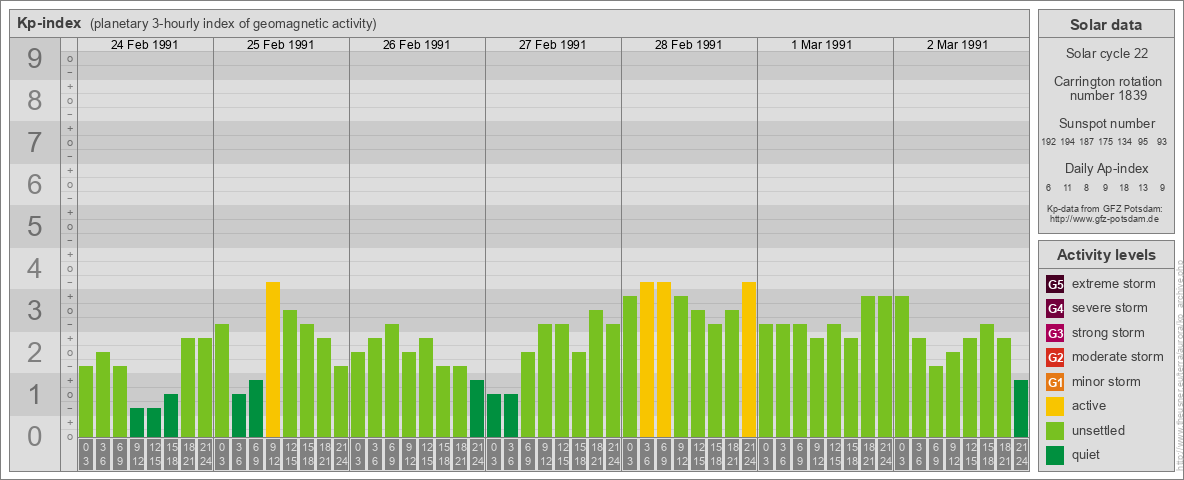Screen dimensions: 1184x480
Task: Select the Sunspot number label
Action: tap(1106, 124)
